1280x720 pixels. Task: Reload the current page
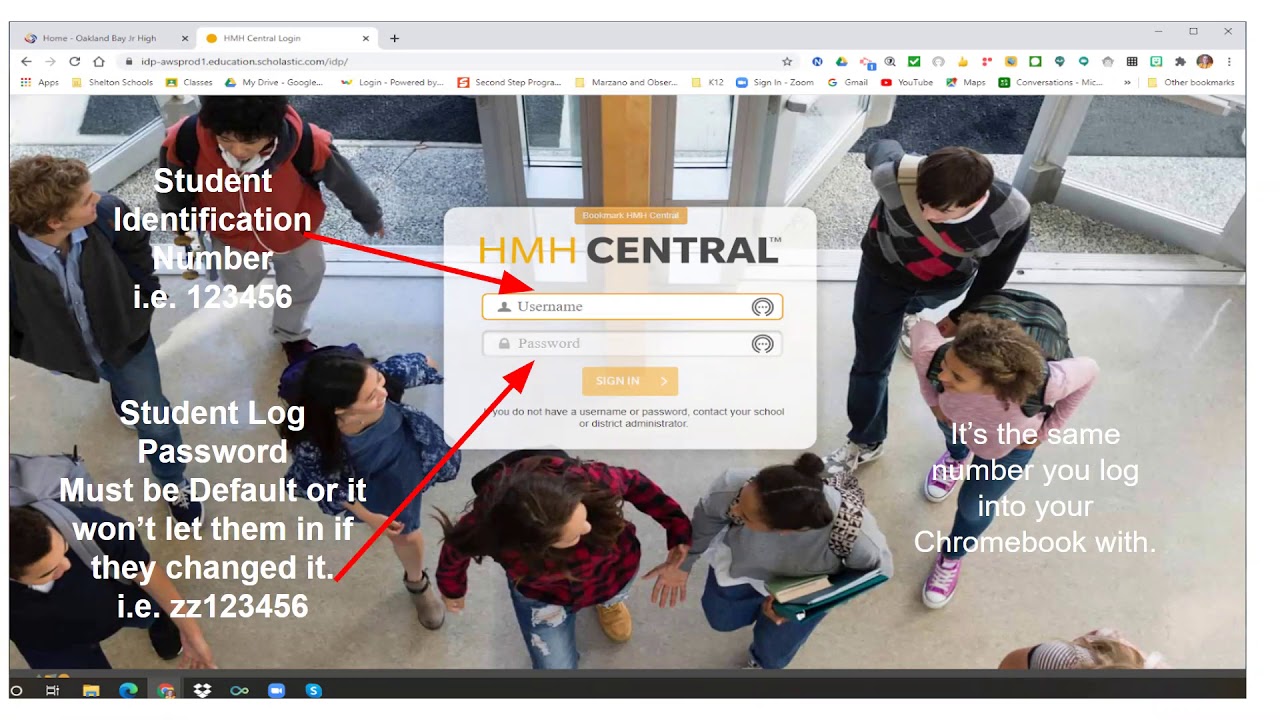point(74,61)
